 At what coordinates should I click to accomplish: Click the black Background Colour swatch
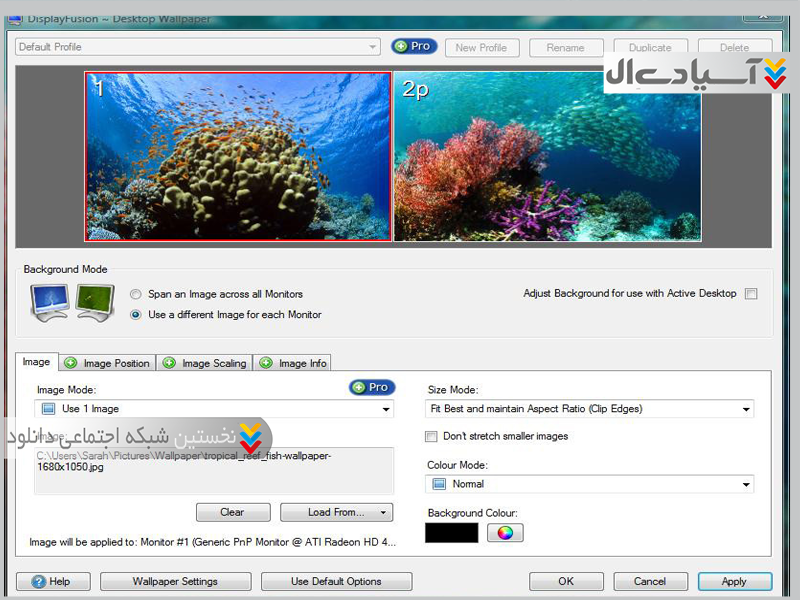coord(452,533)
